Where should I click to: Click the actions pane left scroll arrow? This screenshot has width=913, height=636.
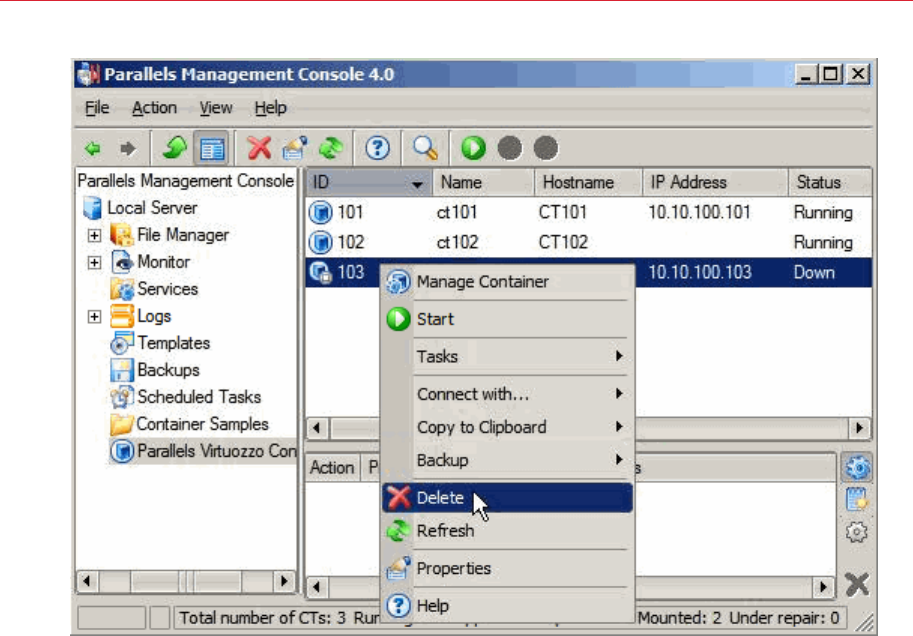[x=316, y=586]
